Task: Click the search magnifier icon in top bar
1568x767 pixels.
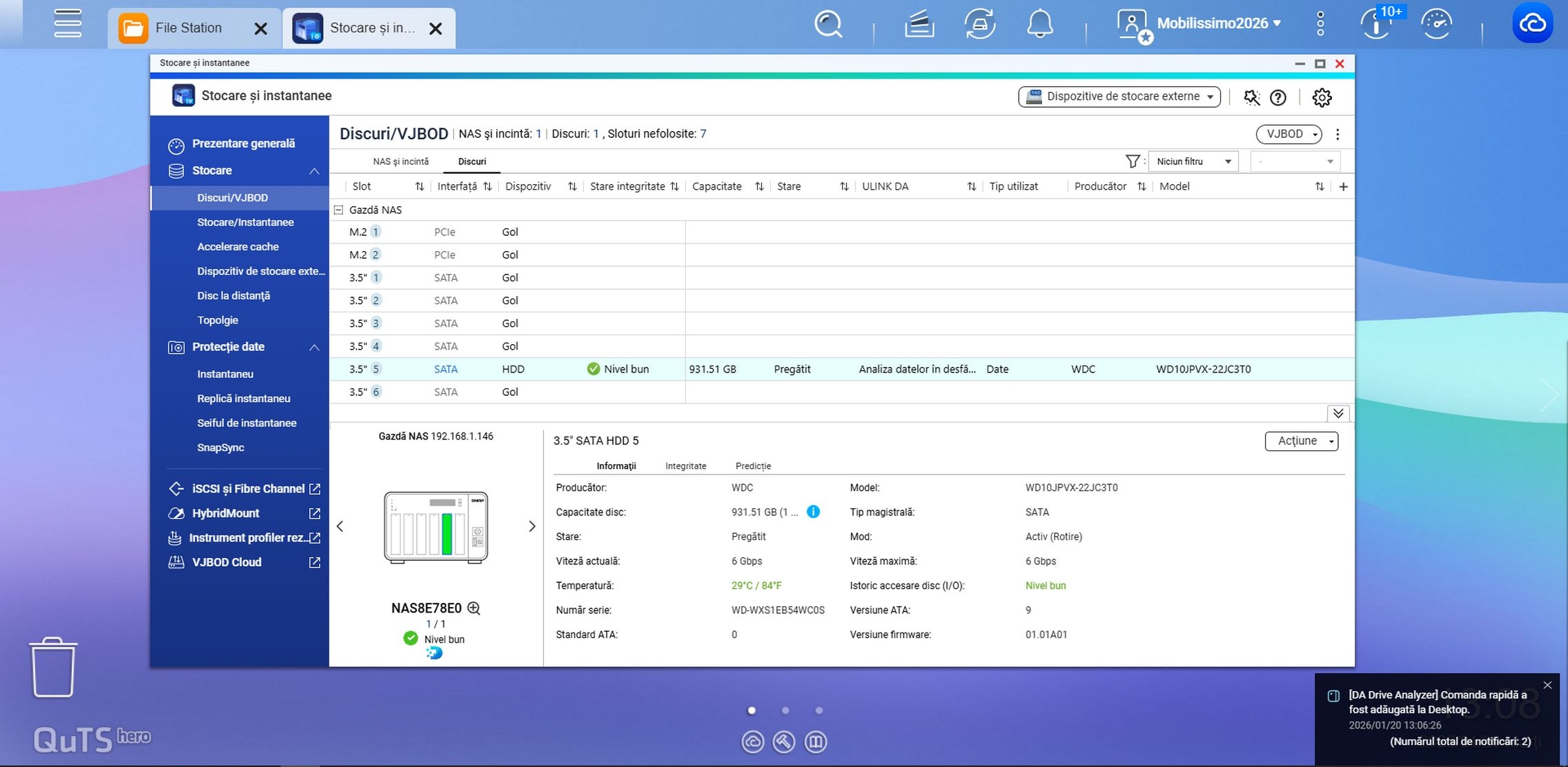Action: click(x=827, y=24)
